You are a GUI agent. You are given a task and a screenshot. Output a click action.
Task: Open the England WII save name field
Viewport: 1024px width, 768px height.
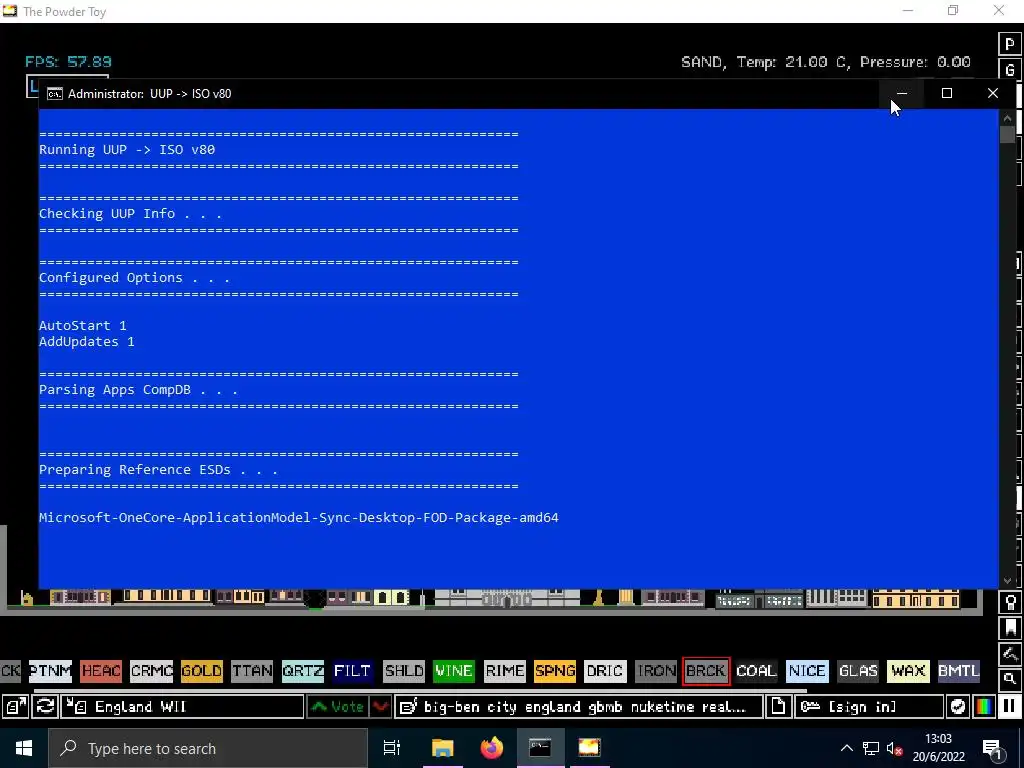(x=182, y=707)
